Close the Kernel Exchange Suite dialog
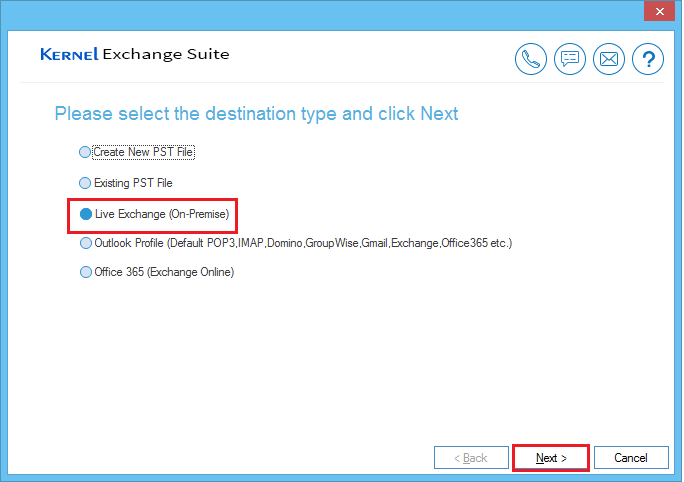This screenshot has width=684, height=482. click(659, 11)
